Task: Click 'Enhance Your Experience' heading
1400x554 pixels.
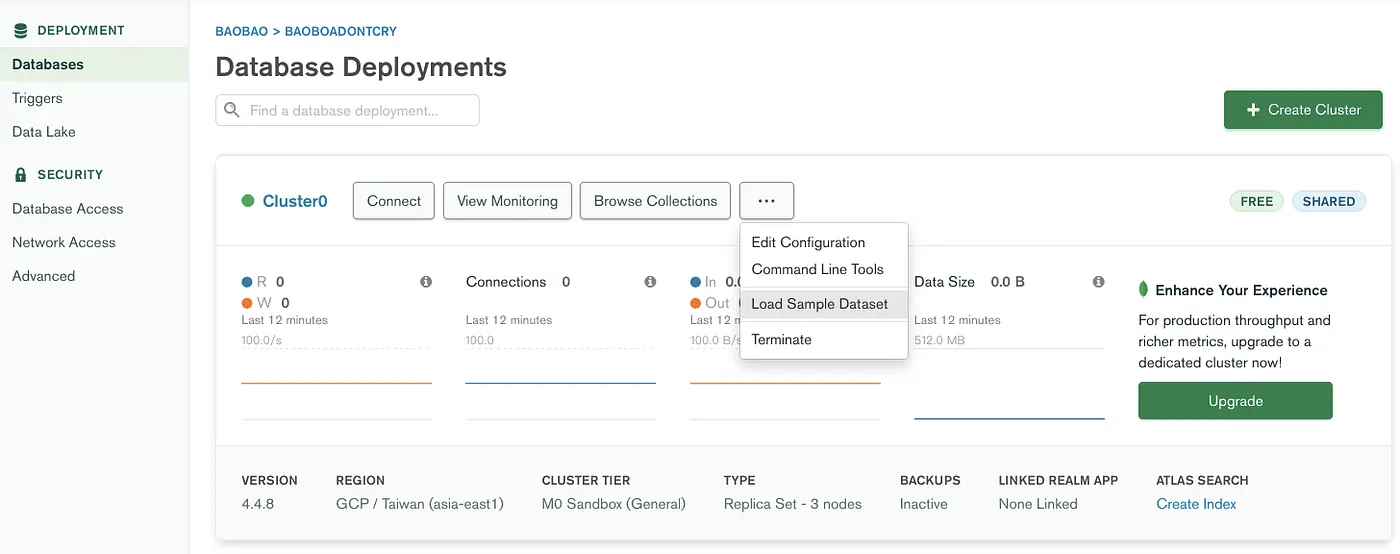Action: coord(1241,290)
